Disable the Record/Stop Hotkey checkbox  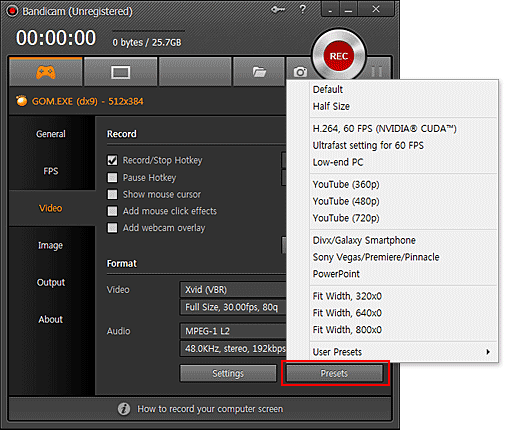(x=112, y=160)
